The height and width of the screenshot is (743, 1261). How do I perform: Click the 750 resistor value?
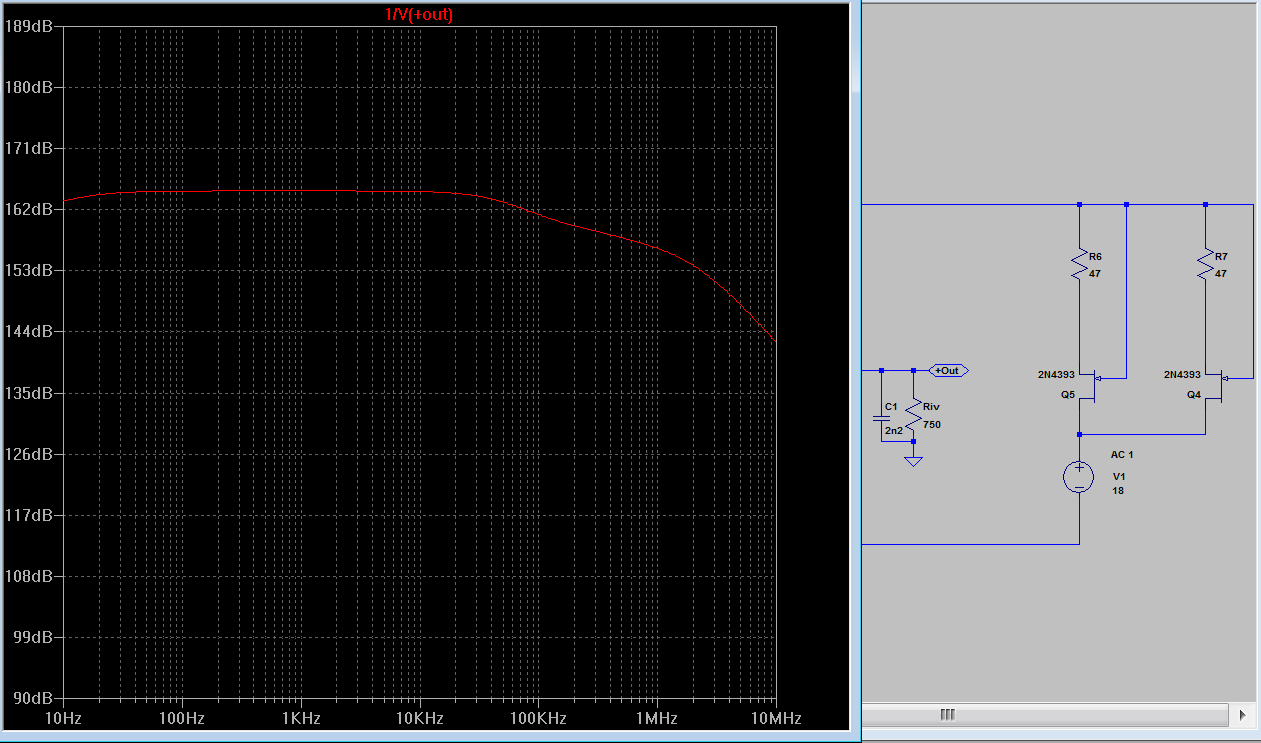932,424
